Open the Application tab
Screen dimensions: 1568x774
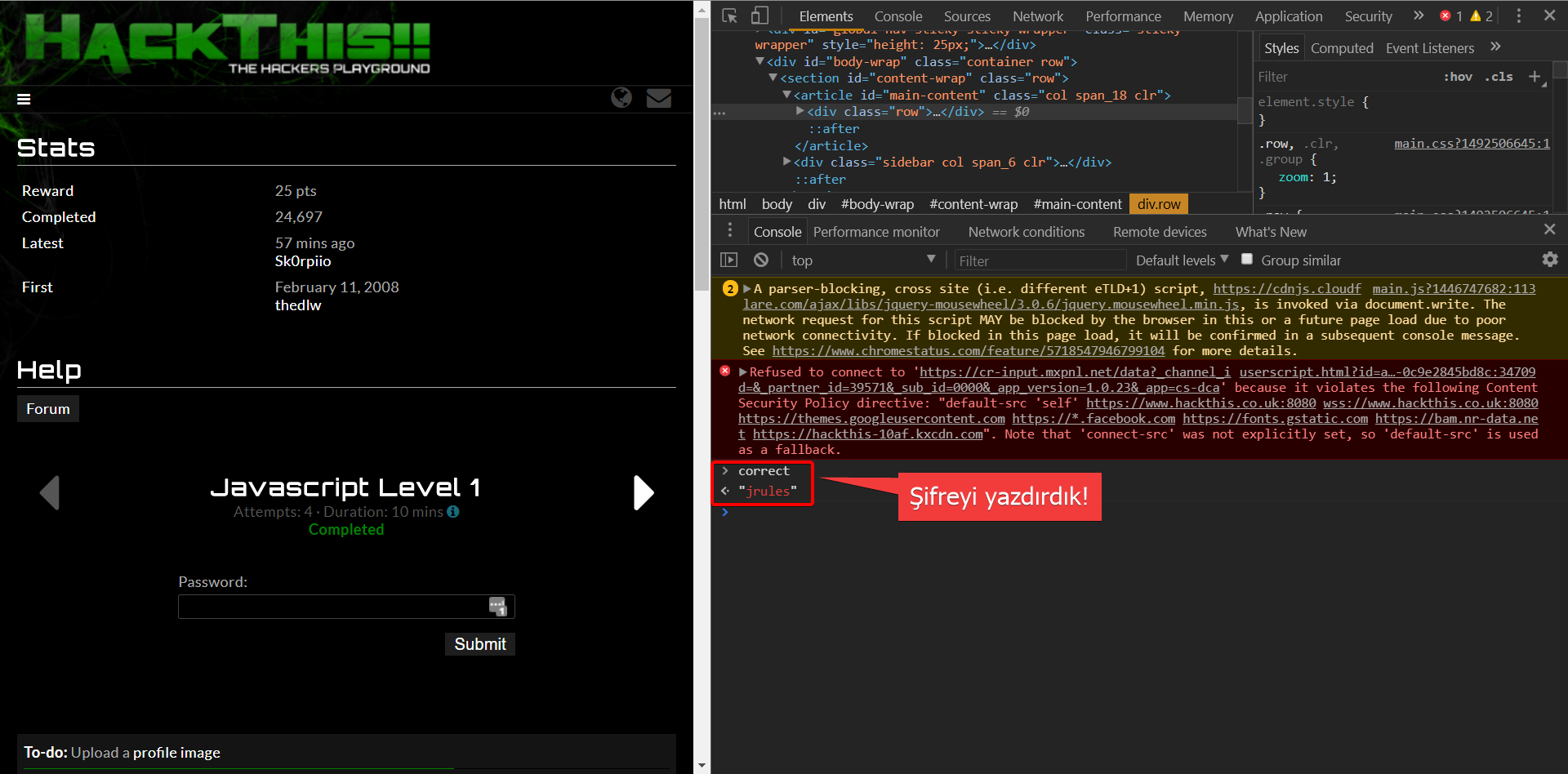(x=1289, y=16)
